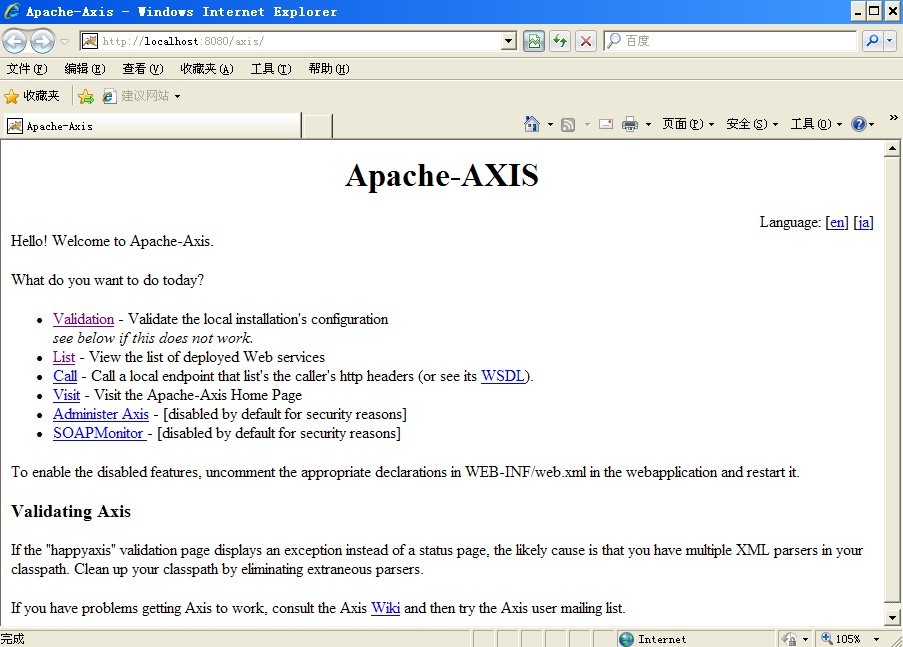Click the Stop loading icon
This screenshot has height=647, width=903.
tap(585, 40)
